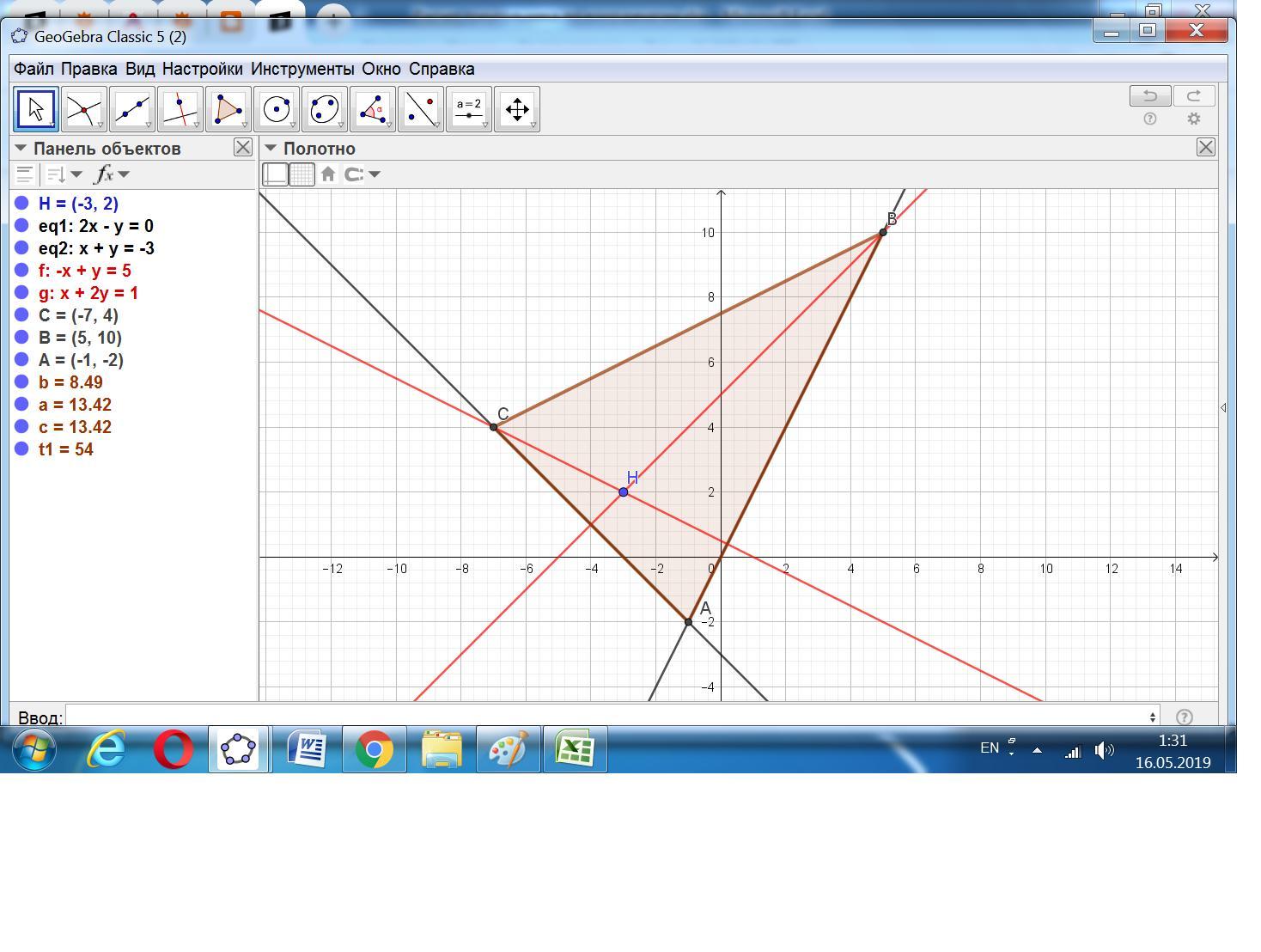Select the Move Graphics View tool
The image size is (1261, 952).
(x=517, y=109)
